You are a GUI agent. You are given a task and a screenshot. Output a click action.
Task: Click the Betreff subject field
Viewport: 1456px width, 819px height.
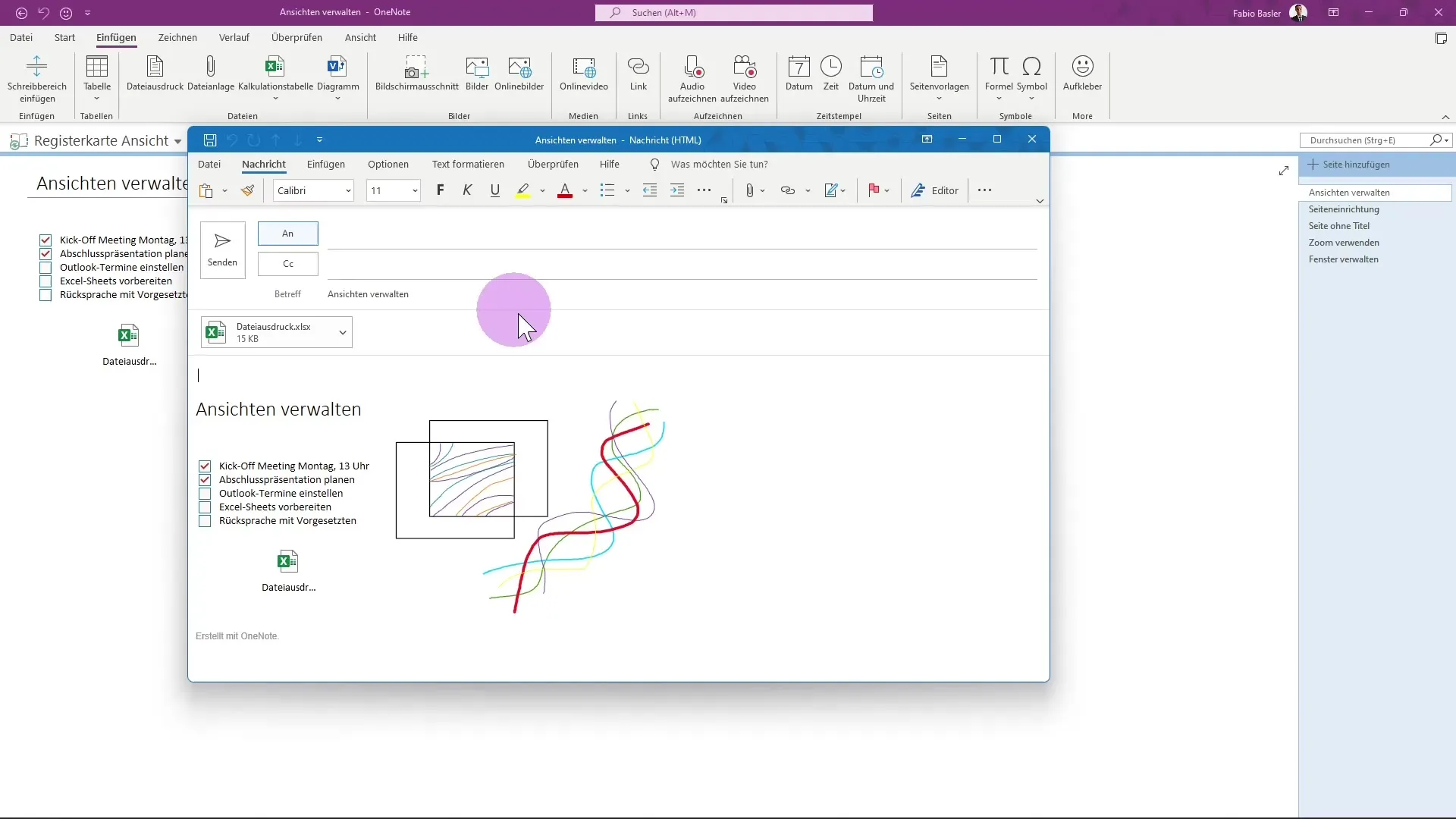[681, 294]
